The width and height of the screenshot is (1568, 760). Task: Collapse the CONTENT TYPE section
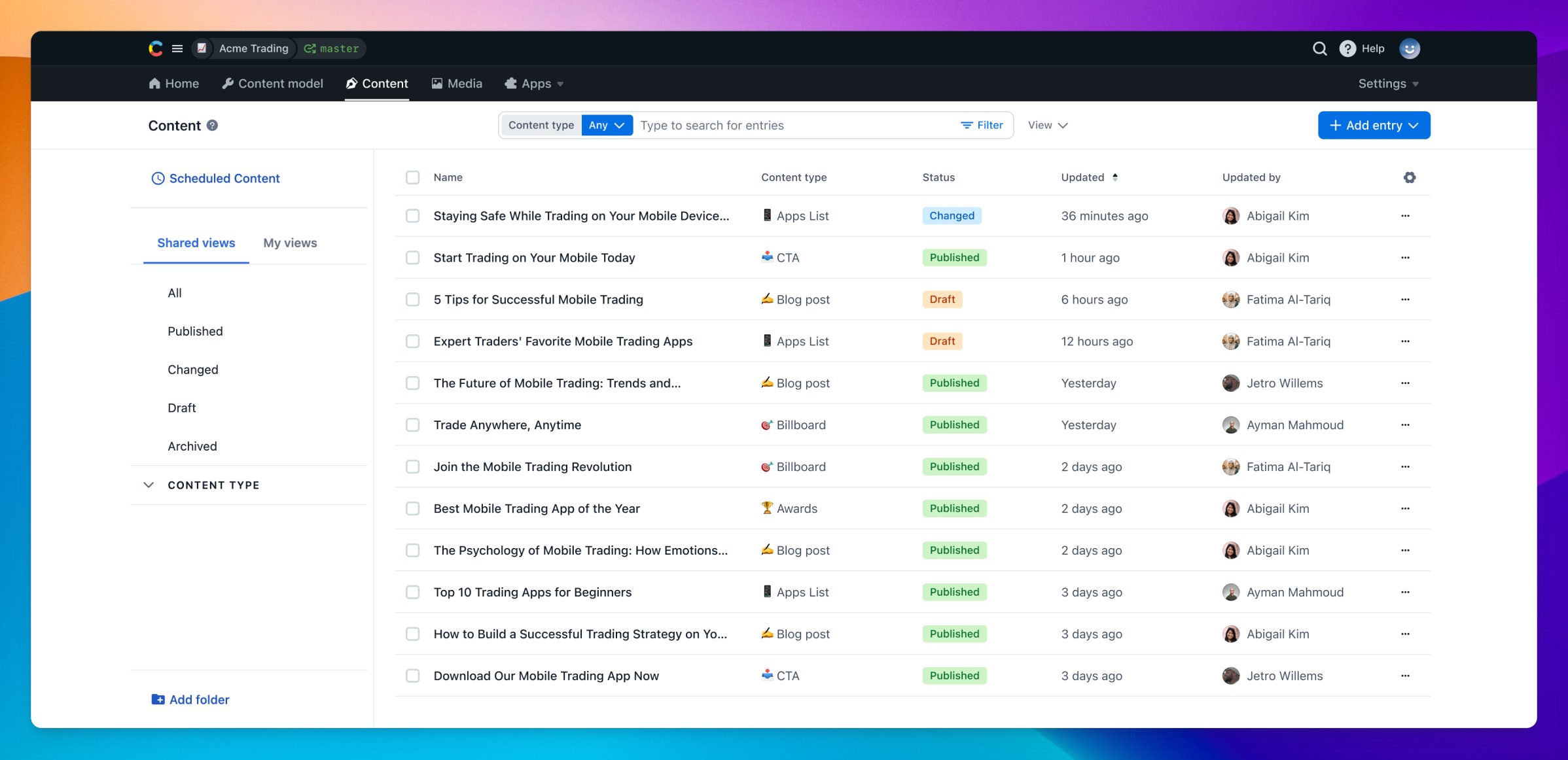(149, 485)
